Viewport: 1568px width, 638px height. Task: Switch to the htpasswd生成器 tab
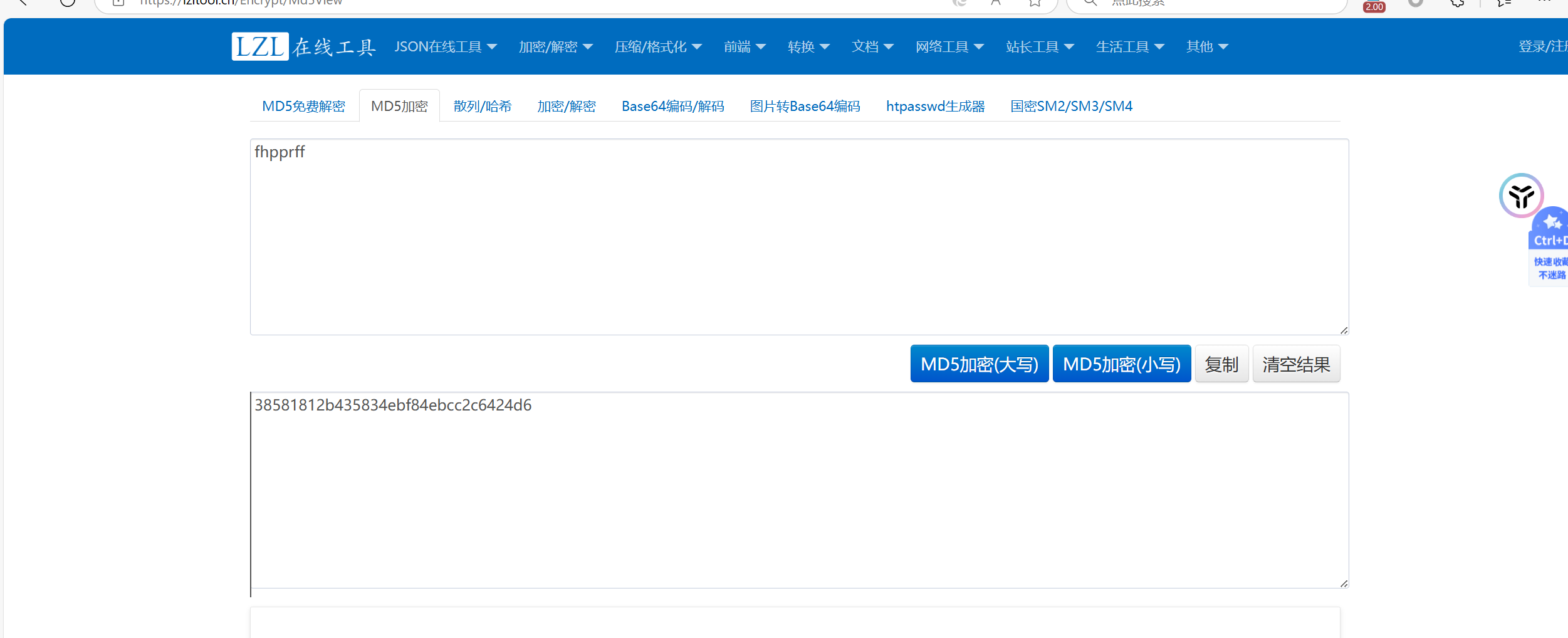(936, 106)
